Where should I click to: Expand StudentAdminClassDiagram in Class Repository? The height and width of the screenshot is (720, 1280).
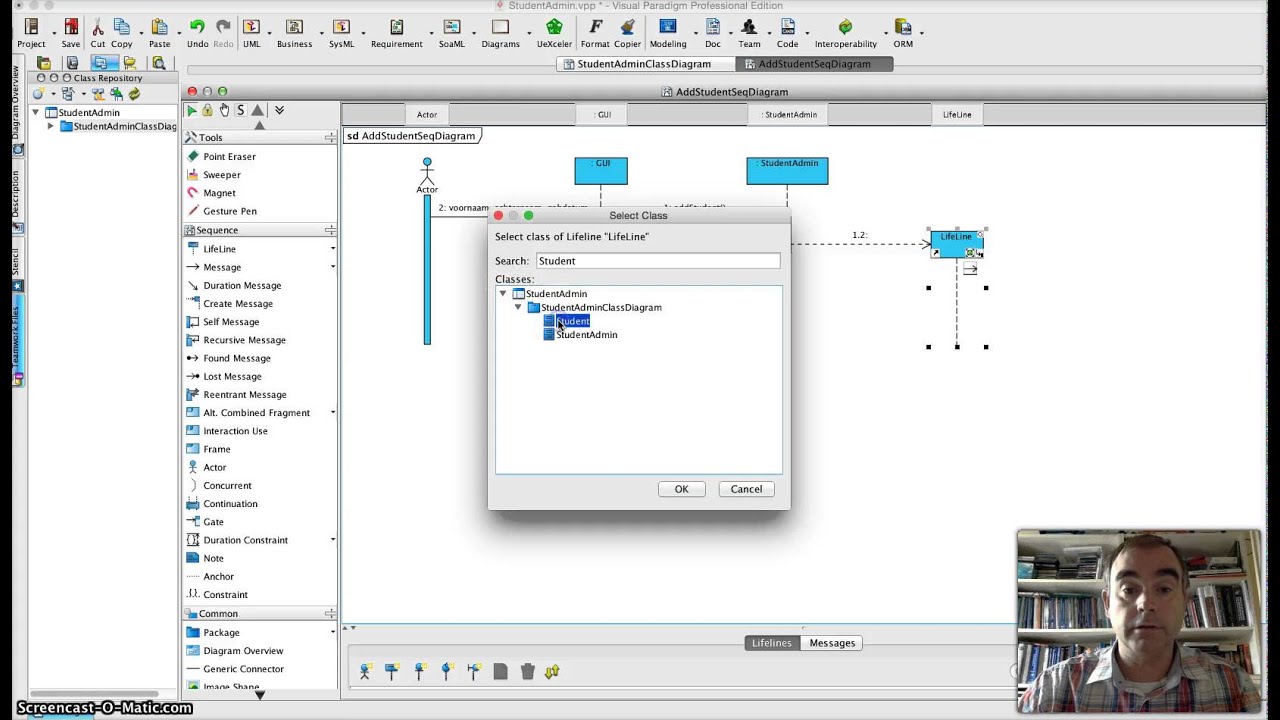(51, 126)
